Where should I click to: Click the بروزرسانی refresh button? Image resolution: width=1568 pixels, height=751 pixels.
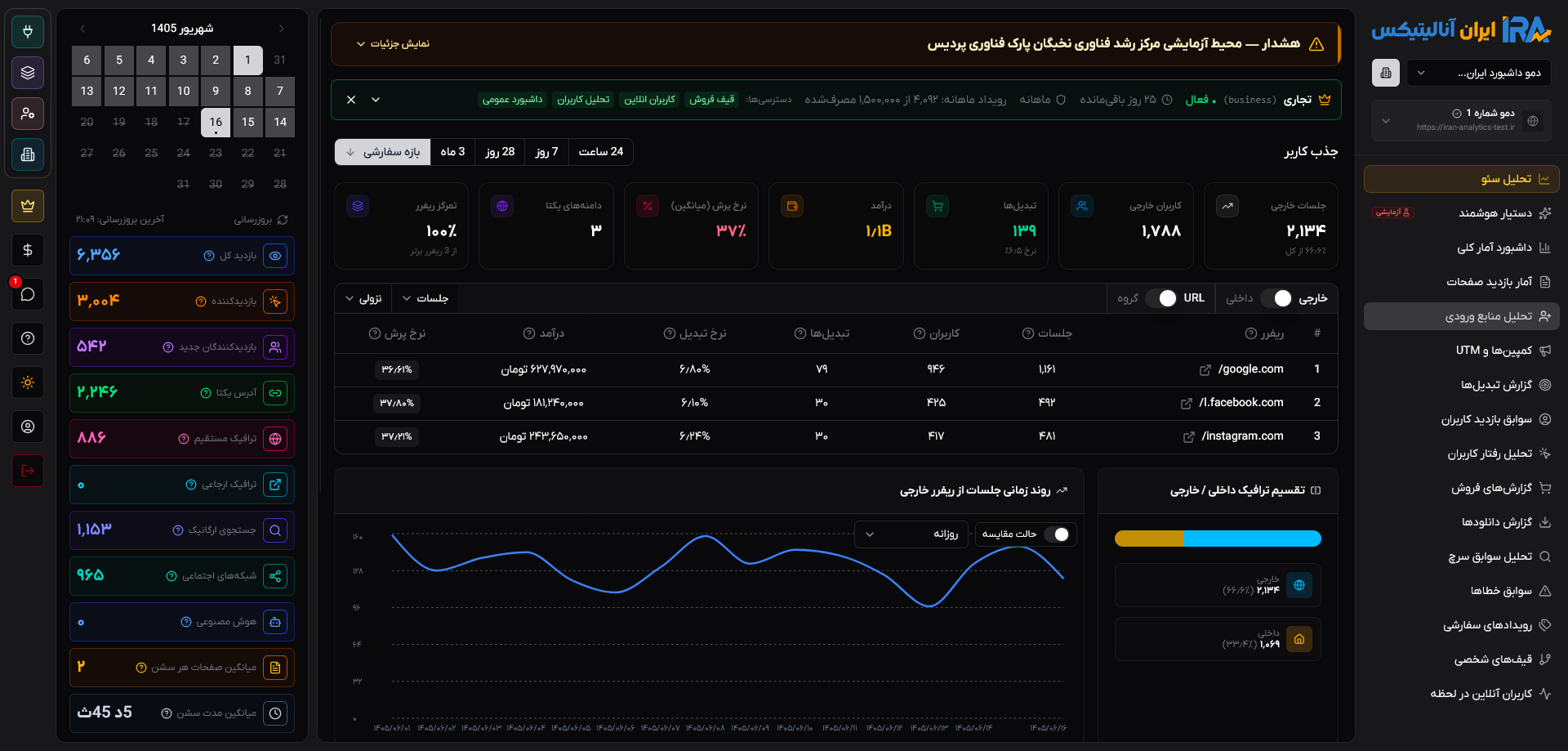coord(261,220)
